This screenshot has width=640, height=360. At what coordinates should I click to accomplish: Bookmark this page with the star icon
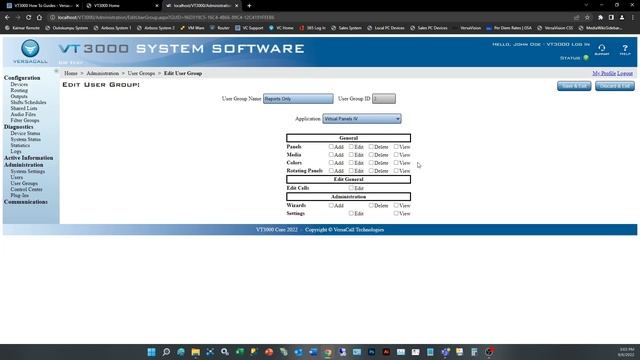(587, 18)
